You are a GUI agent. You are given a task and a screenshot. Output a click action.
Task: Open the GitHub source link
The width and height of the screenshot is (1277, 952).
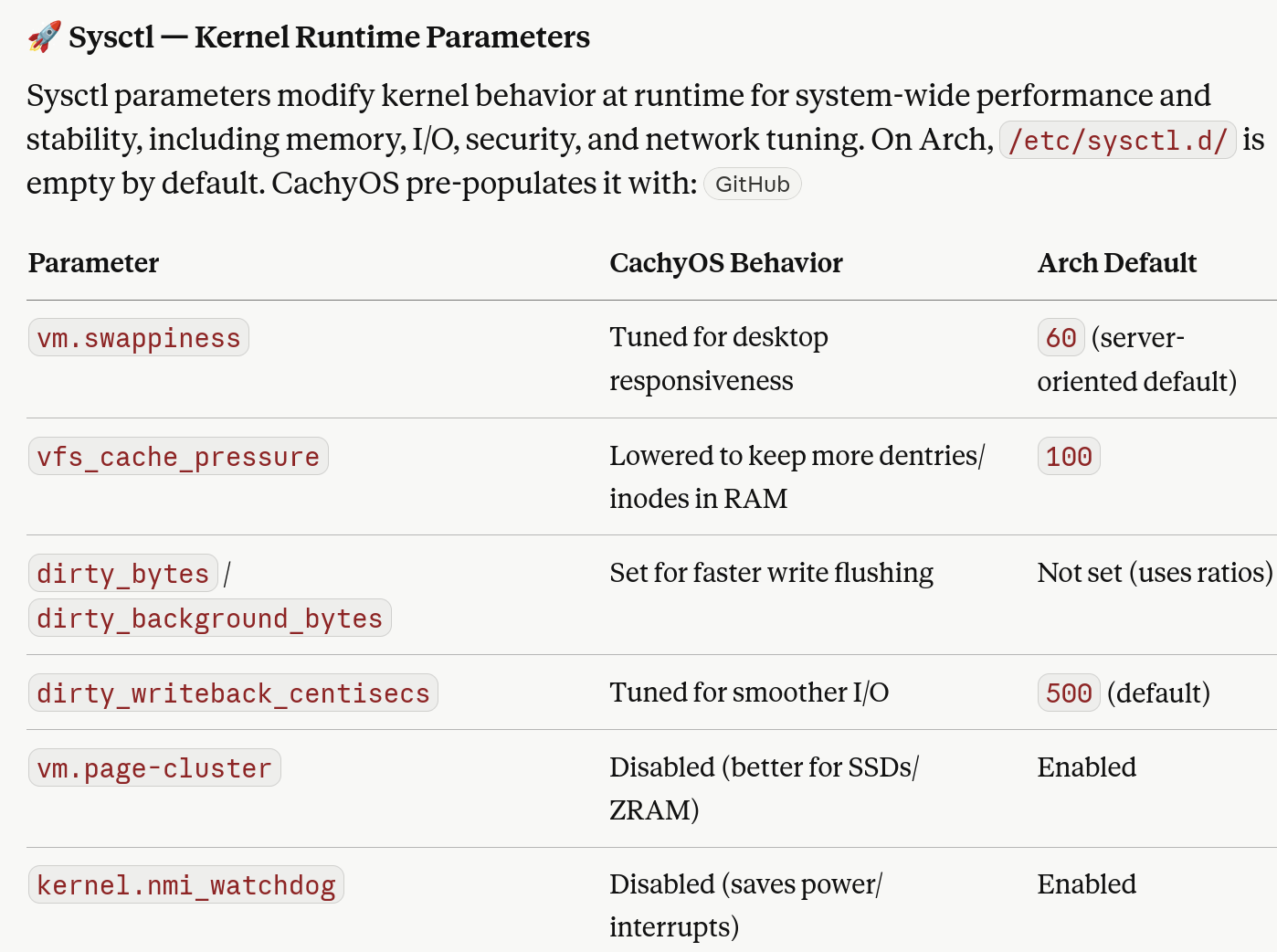[x=752, y=184]
